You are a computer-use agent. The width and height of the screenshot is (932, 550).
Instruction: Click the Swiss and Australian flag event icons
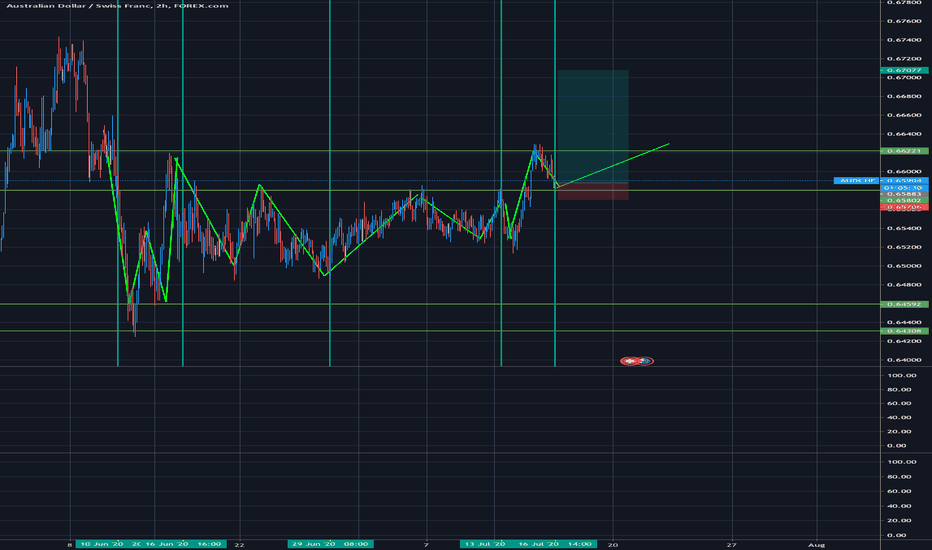(x=637, y=361)
